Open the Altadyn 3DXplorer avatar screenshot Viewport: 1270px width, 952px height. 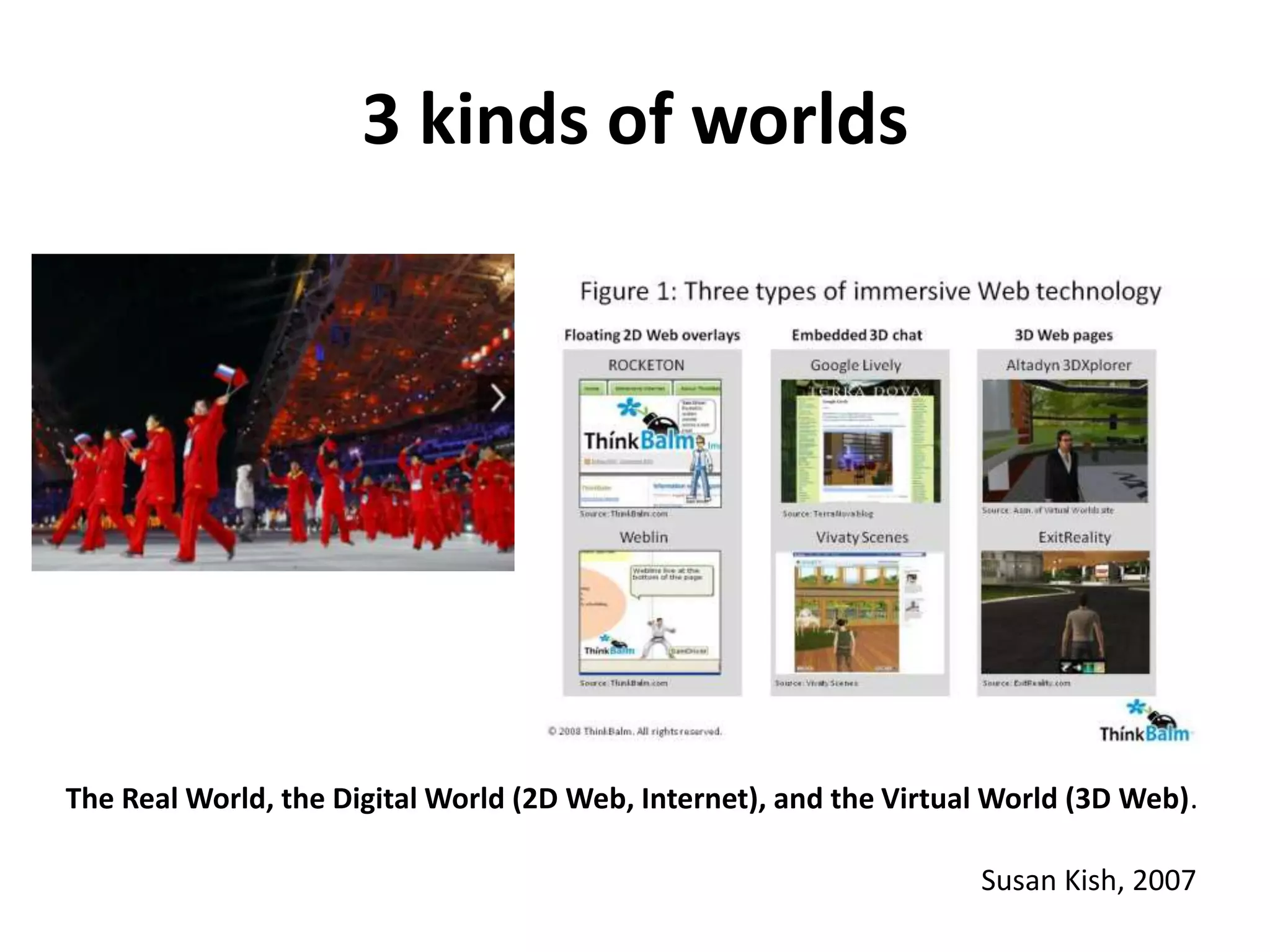pyautogui.click(x=1065, y=441)
